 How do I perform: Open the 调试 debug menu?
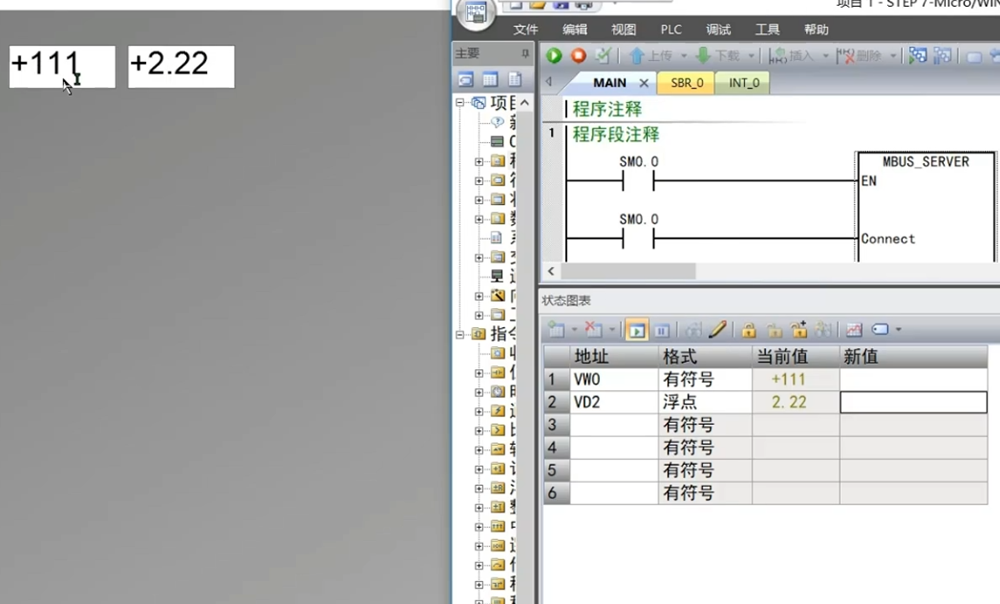coord(718,29)
